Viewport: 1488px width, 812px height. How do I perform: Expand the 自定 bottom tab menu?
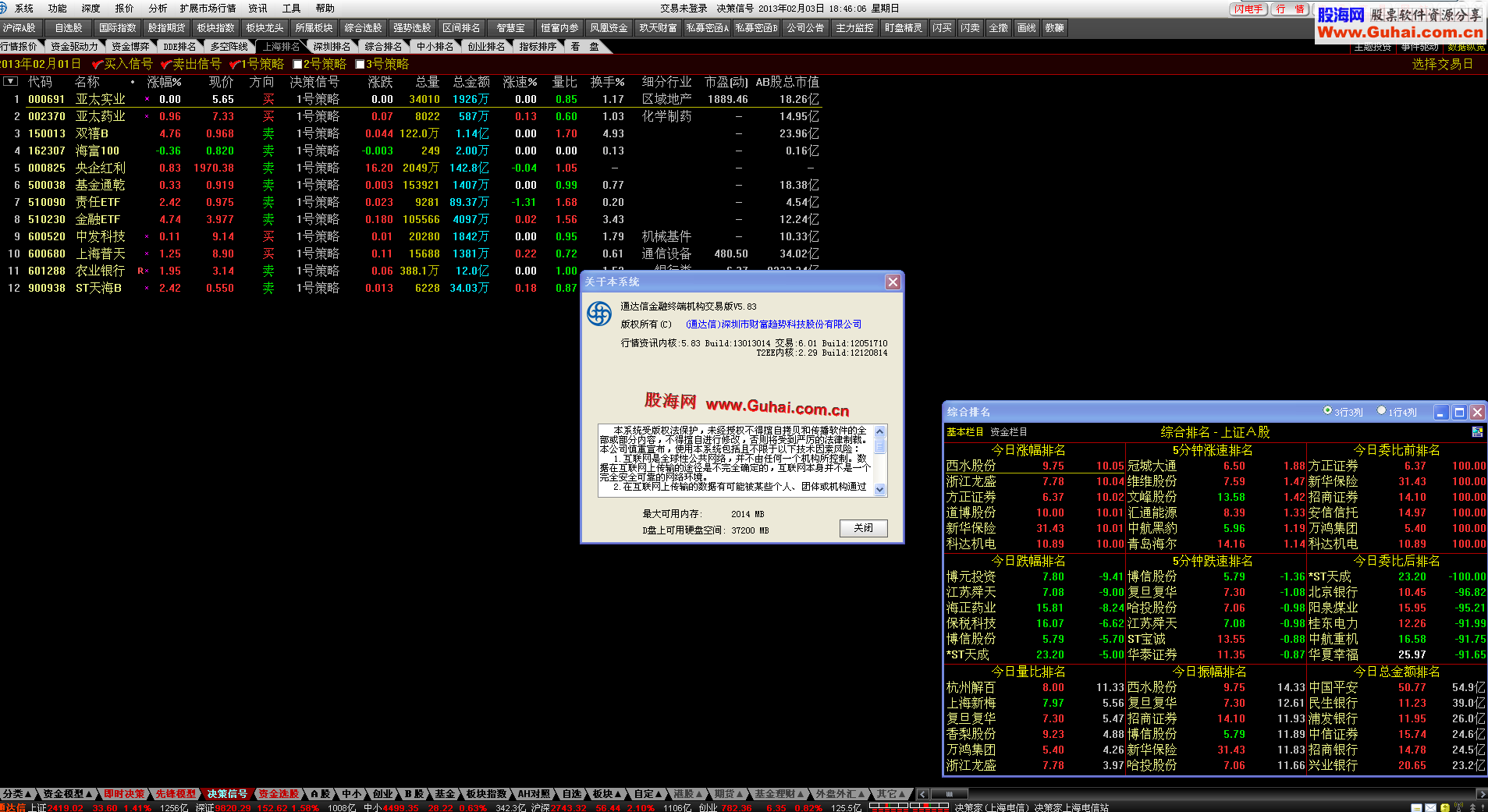(x=648, y=794)
